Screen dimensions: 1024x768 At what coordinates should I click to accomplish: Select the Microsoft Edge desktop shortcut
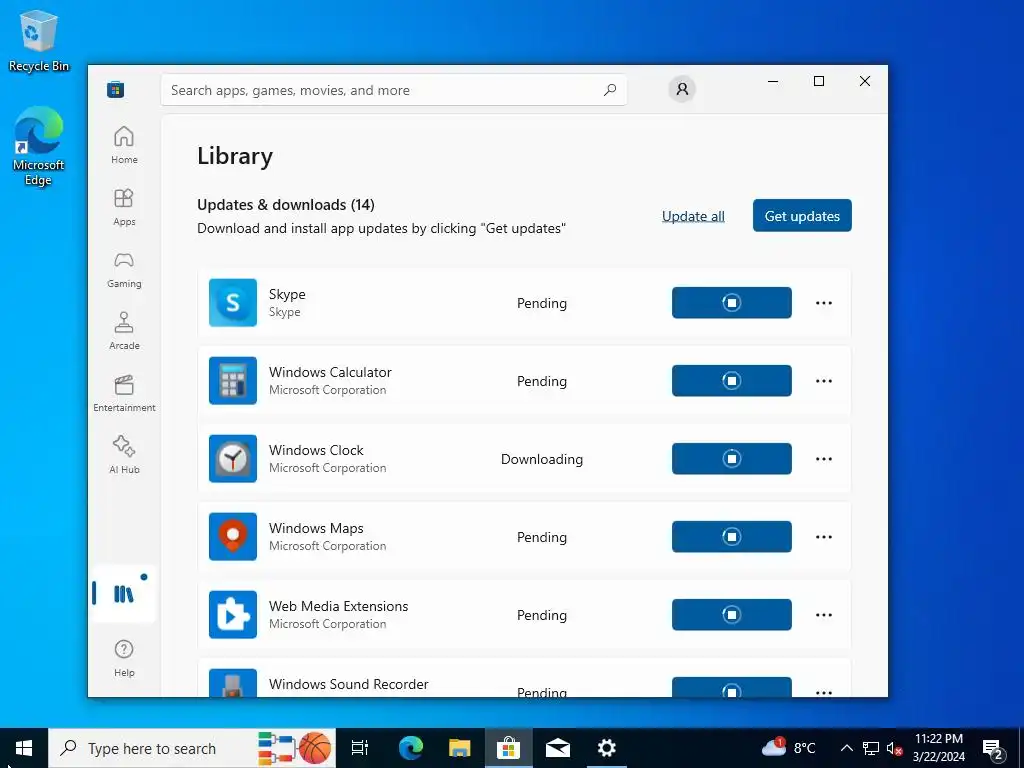[39, 146]
